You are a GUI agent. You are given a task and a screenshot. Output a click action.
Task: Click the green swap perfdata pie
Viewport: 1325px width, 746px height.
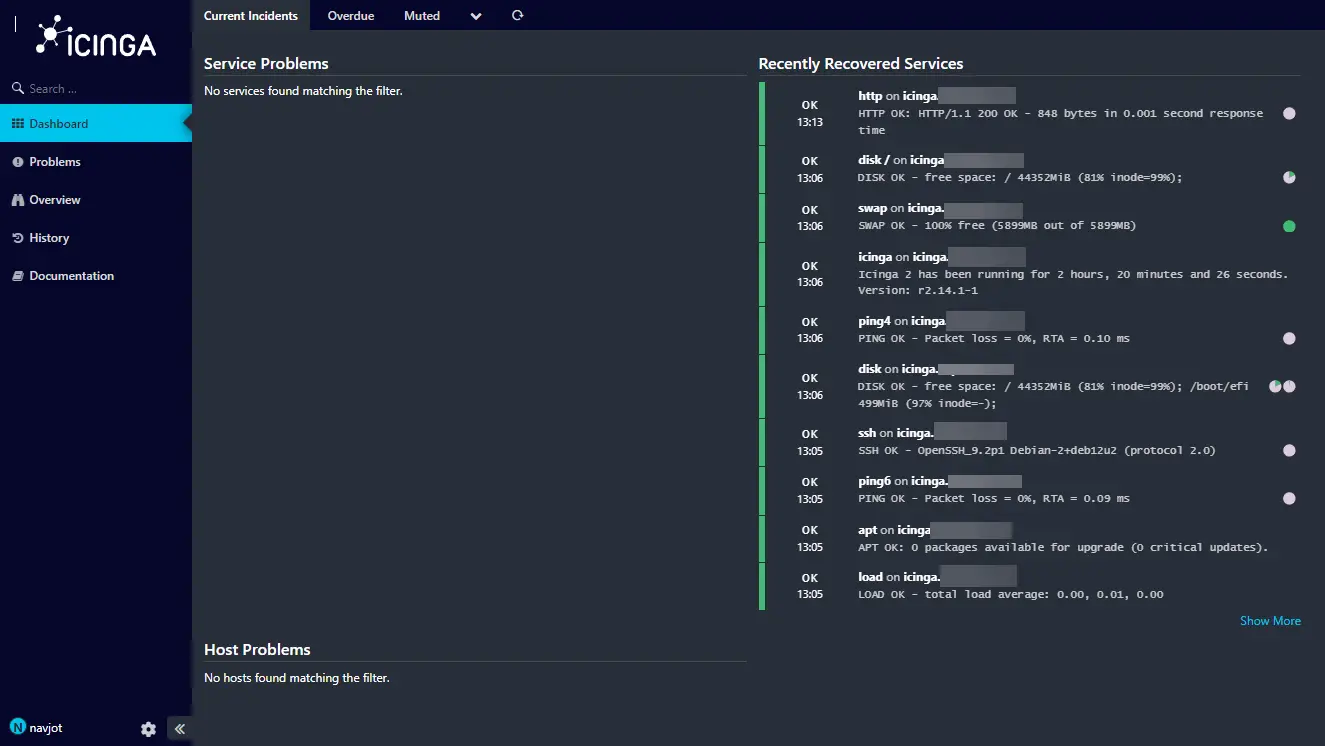[1289, 226]
